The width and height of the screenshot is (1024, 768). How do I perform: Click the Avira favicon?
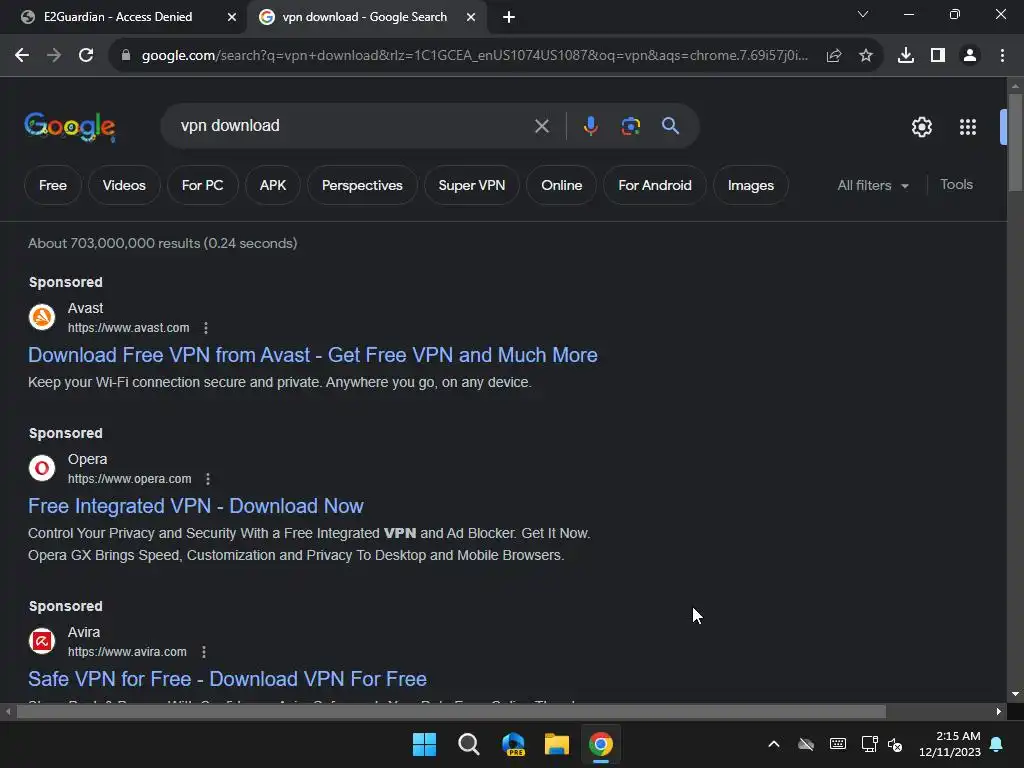(x=42, y=641)
